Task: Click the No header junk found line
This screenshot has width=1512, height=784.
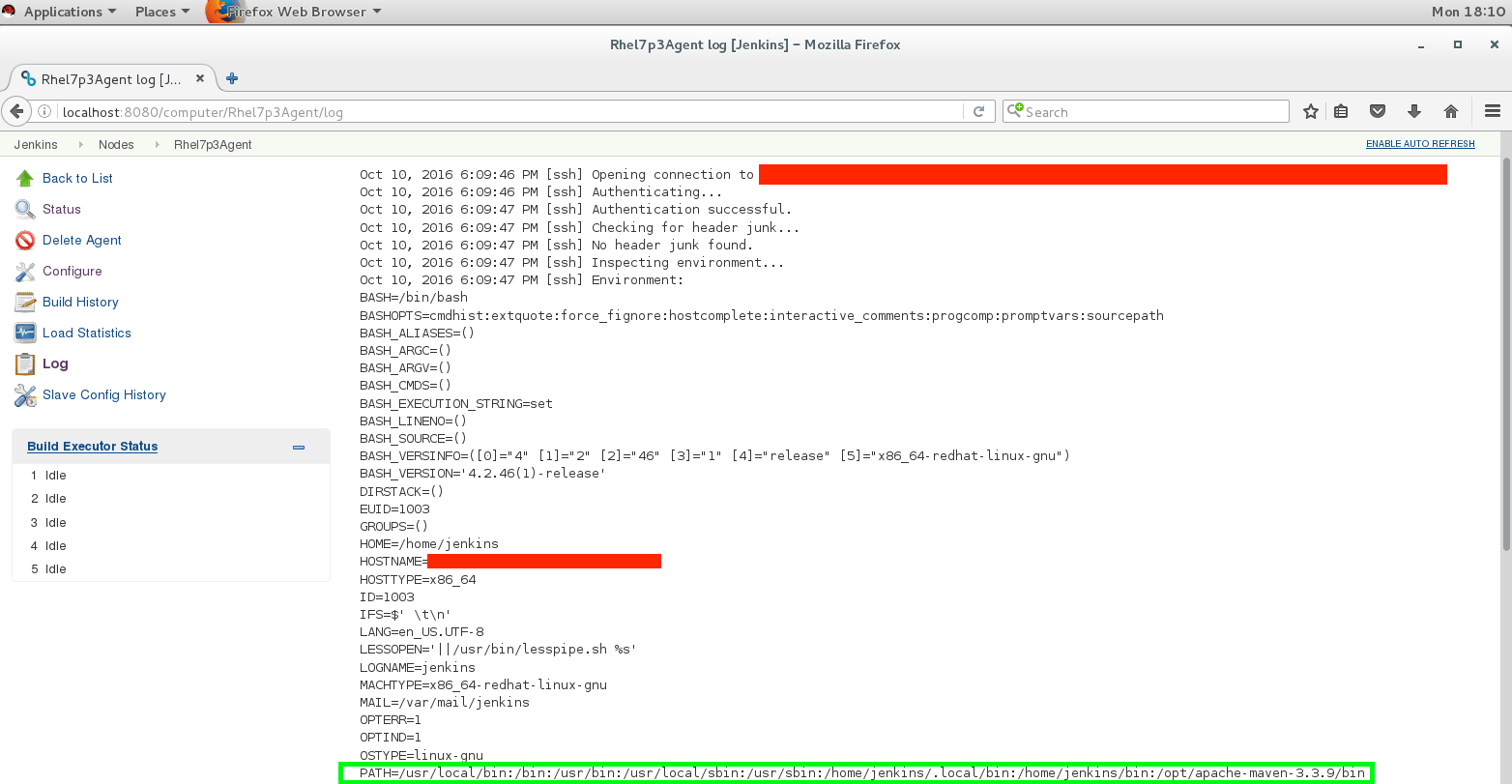Action: pos(556,246)
